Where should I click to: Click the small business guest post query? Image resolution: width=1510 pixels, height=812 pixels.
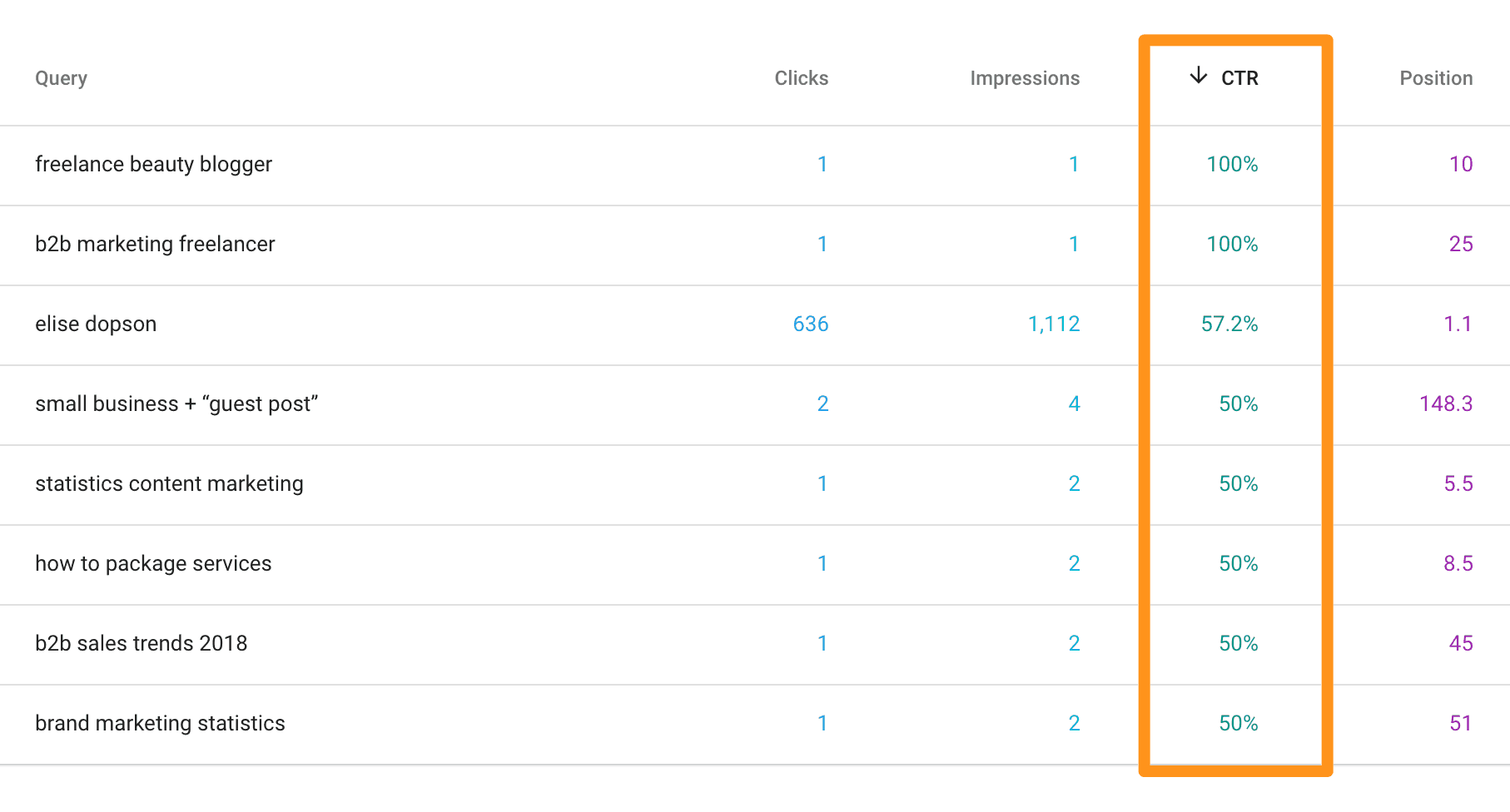[x=176, y=404]
